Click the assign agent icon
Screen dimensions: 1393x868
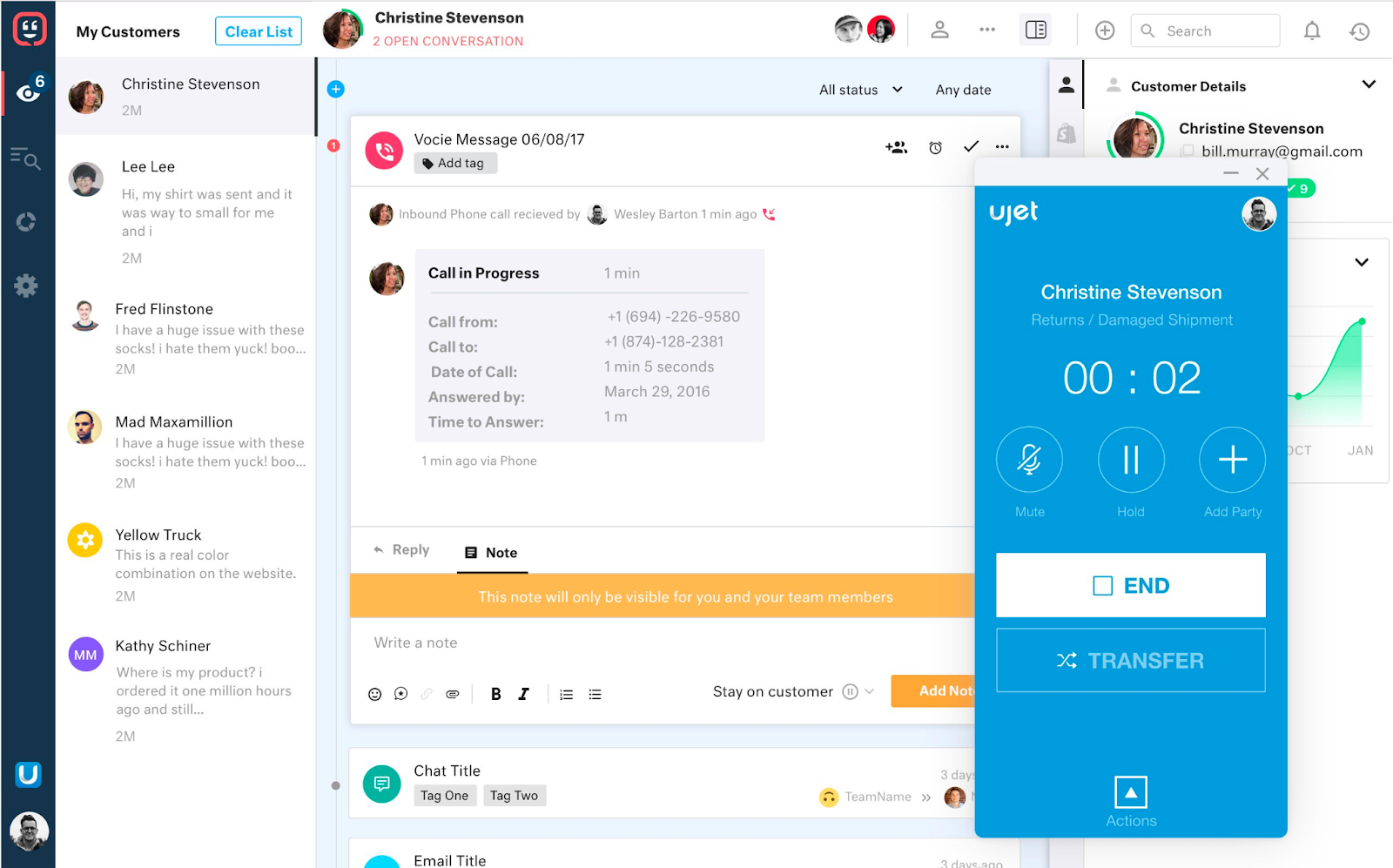(896, 147)
